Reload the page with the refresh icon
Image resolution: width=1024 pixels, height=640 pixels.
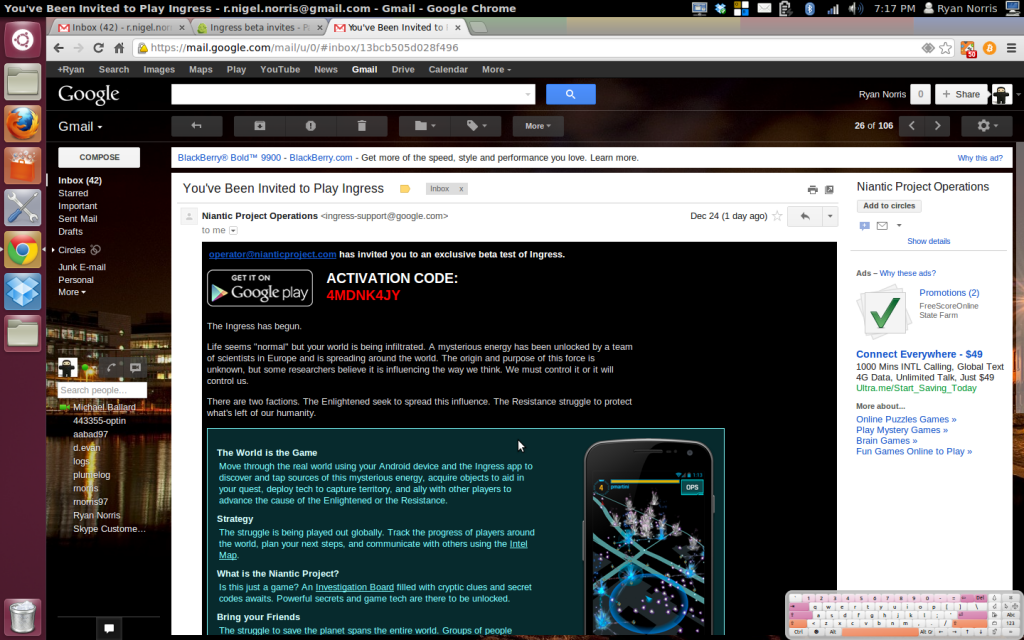coord(98,48)
